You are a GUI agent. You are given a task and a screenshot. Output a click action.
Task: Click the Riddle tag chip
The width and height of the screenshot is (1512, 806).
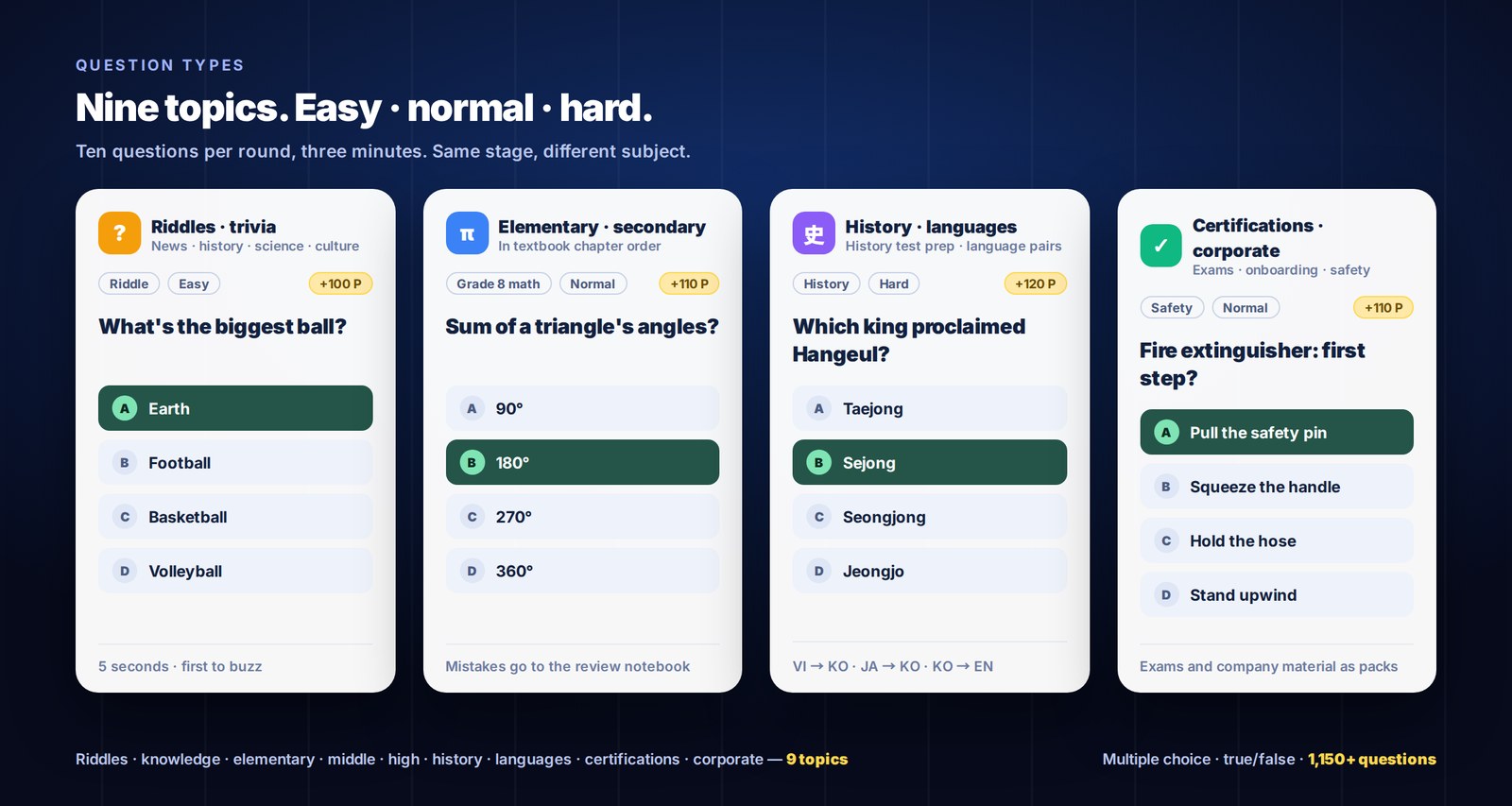(x=129, y=283)
